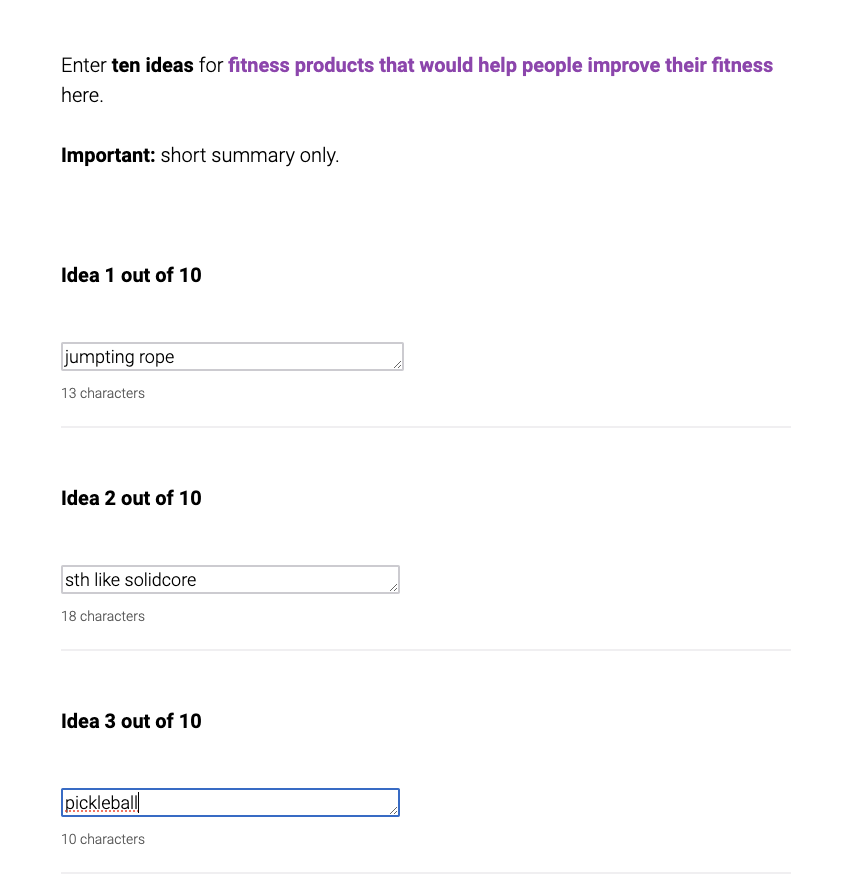Click the bold "ten ideas" text
Image resolution: width=853 pixels, height=880 pixels.
152,66
